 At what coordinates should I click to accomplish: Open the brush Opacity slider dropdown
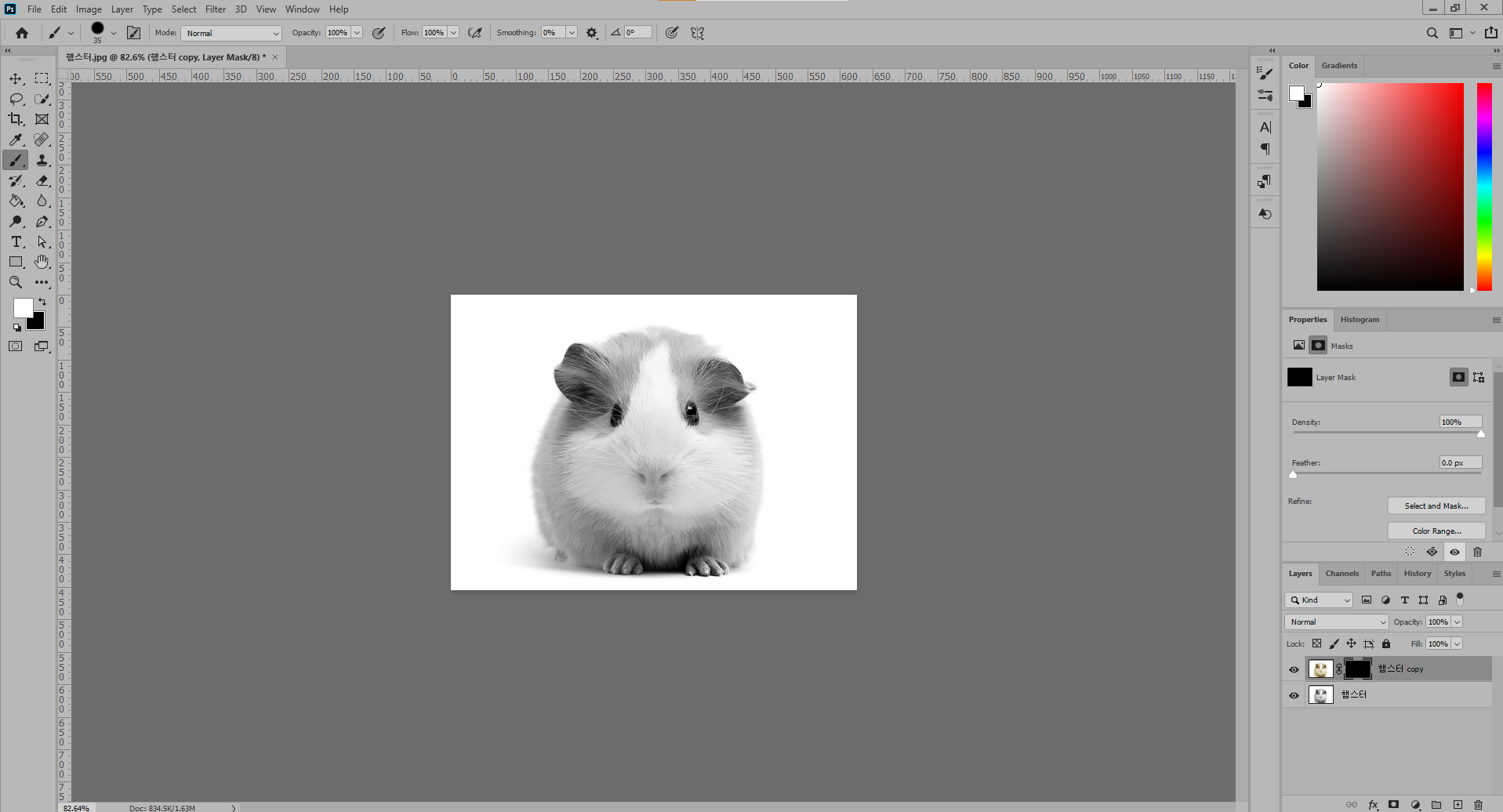point(357,33)
